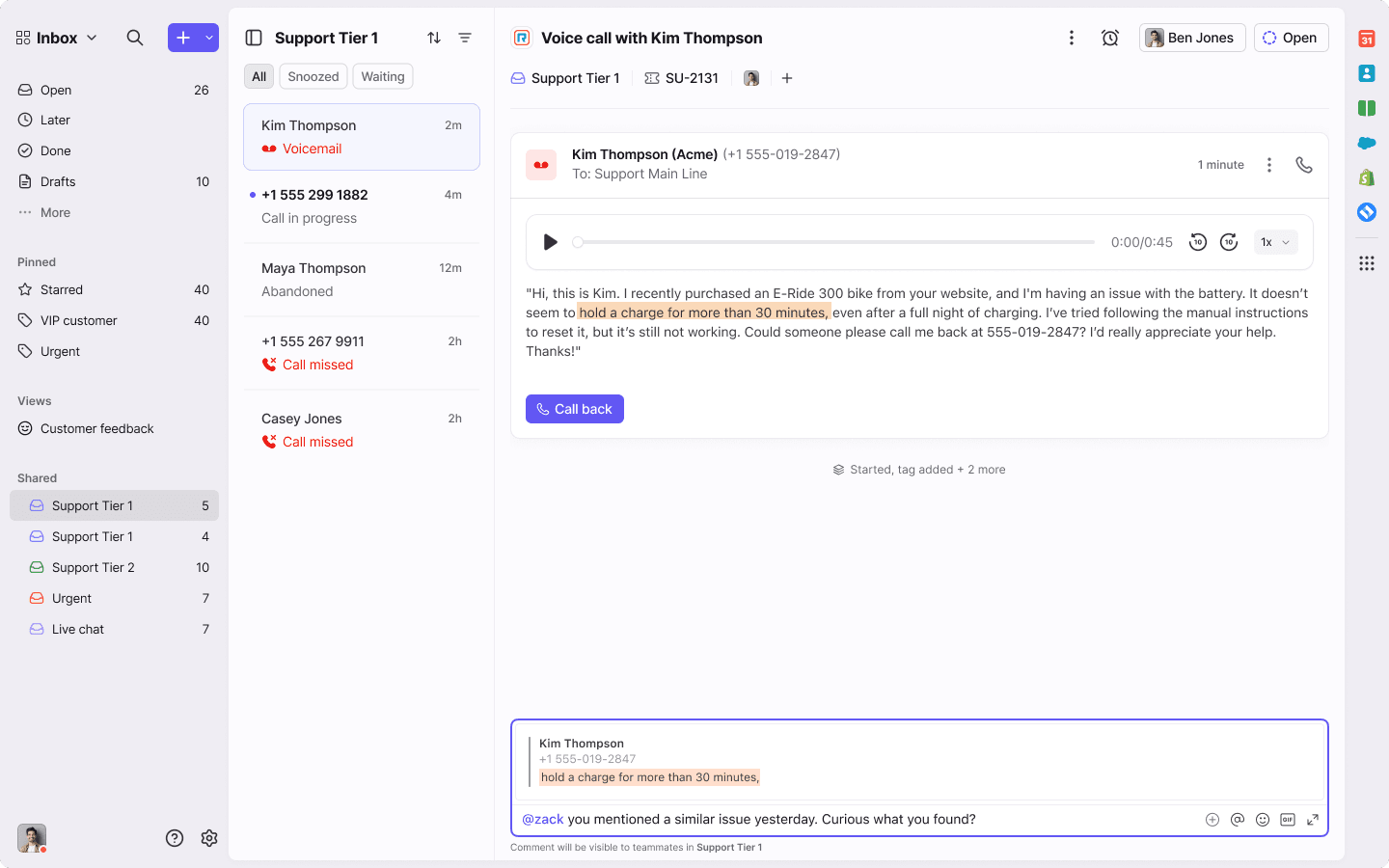Image resolution: width=1389 pixels, height=868 pixels.
Task: Reassign by clicking Ben Jones
Action: pos(1192,37)
